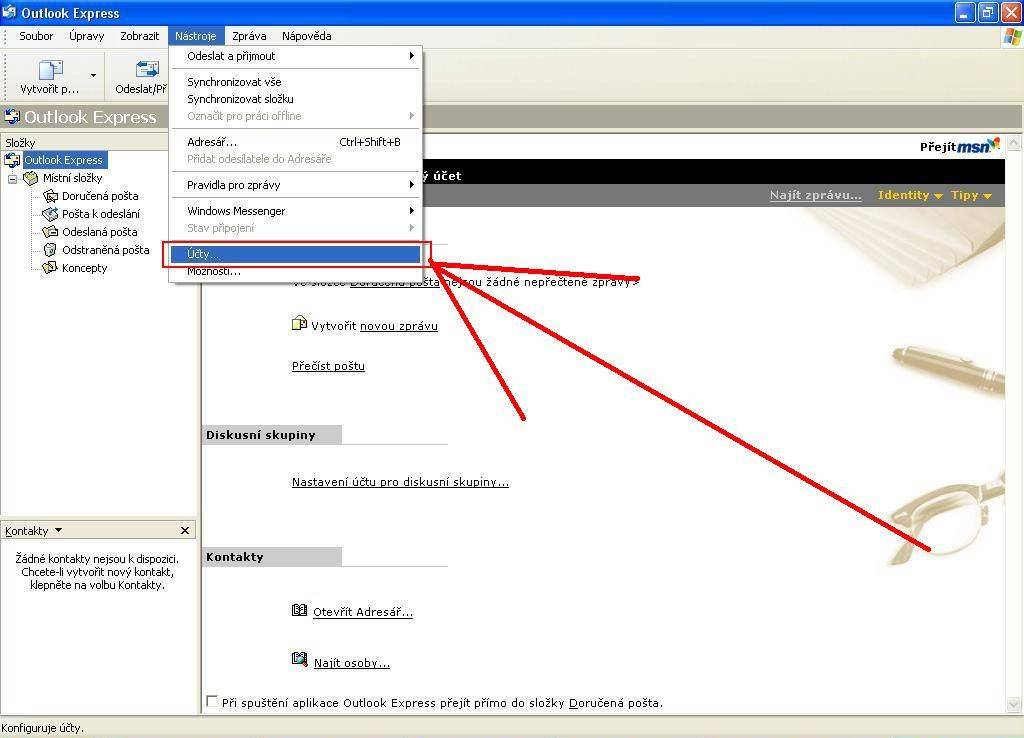Click the Outlook Express banner logo icon
This screenshot has height=738, width=1024.
(12, 117)
